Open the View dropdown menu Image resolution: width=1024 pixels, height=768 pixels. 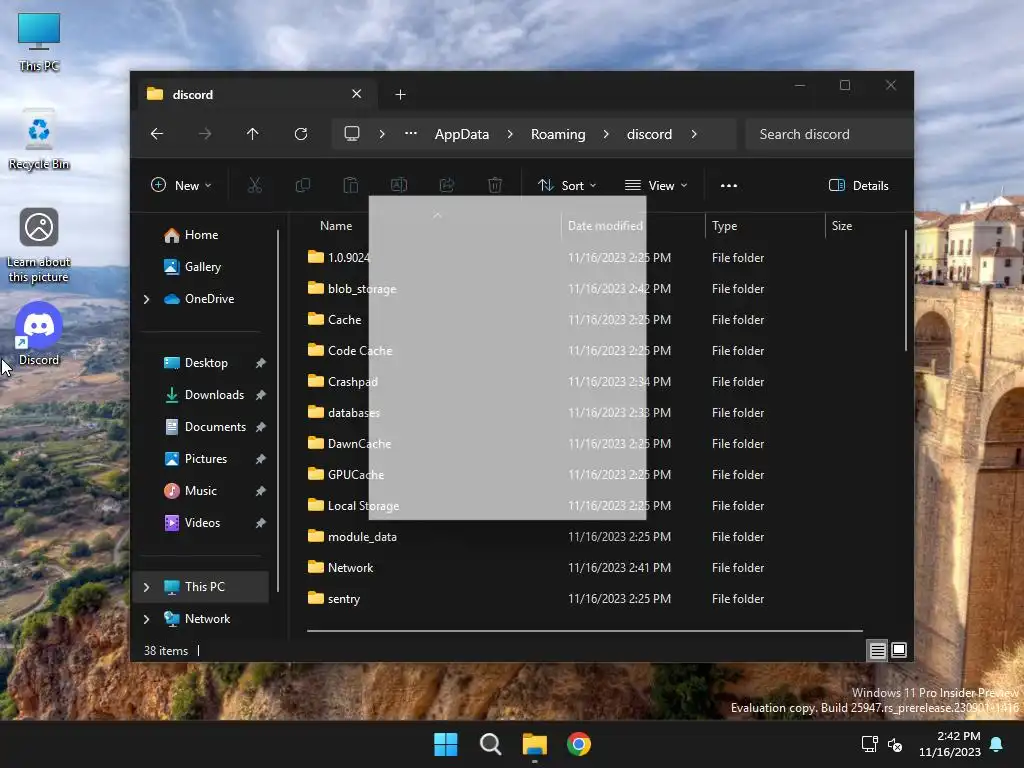(x=656, y=185)
